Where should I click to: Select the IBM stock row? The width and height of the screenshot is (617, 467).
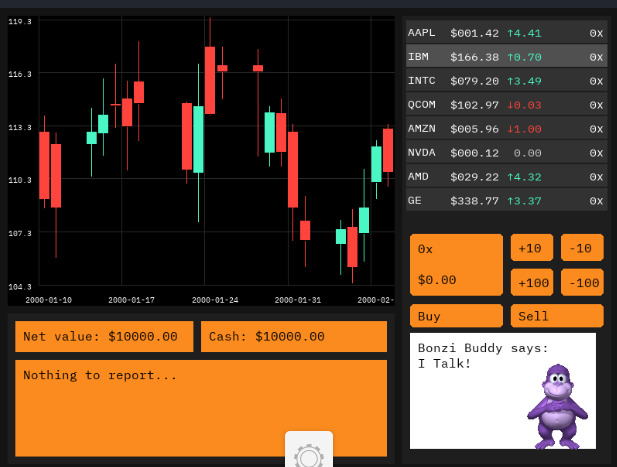[x=506, y=57]
